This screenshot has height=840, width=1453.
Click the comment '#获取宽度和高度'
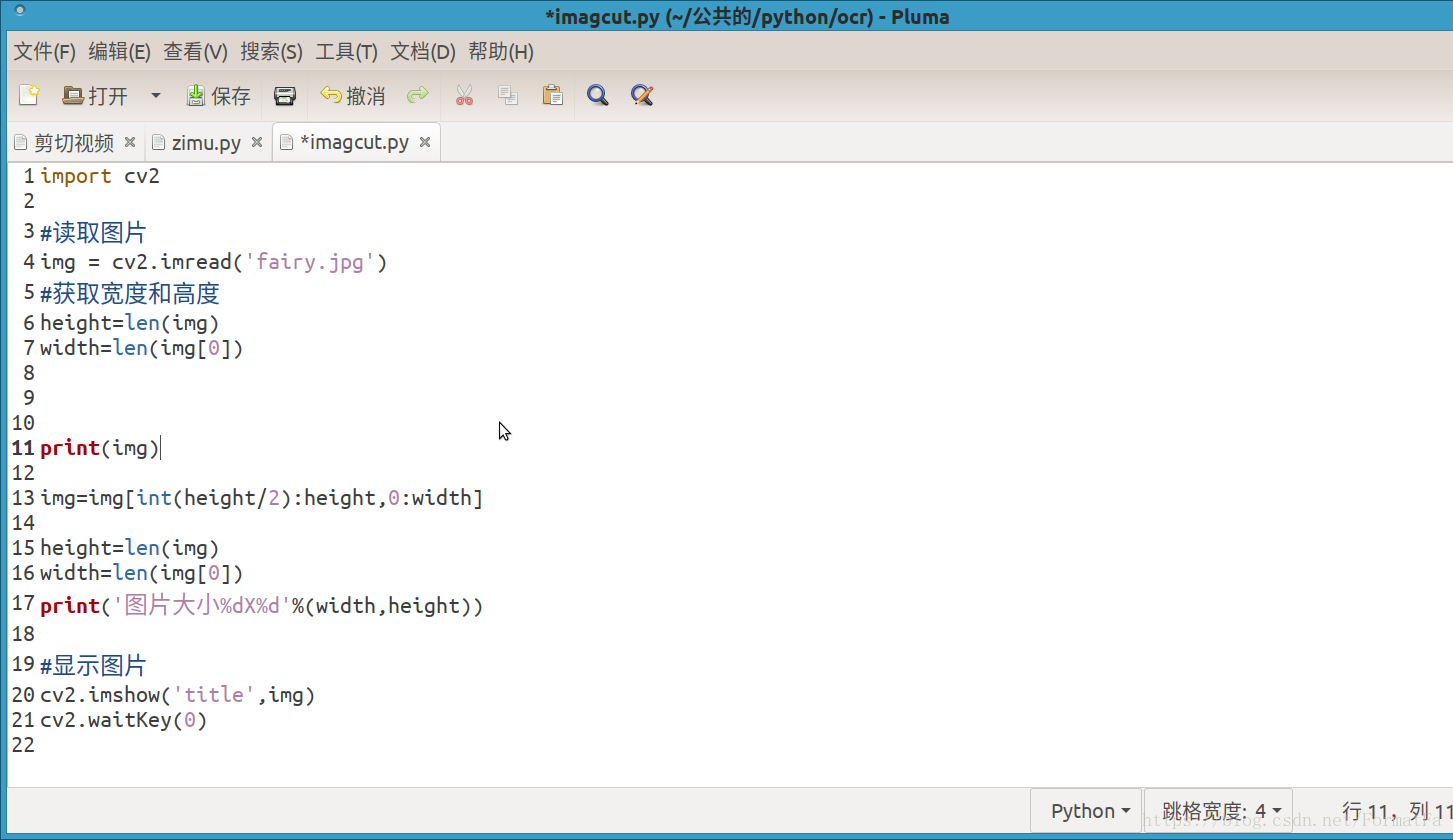click(130, 294)
